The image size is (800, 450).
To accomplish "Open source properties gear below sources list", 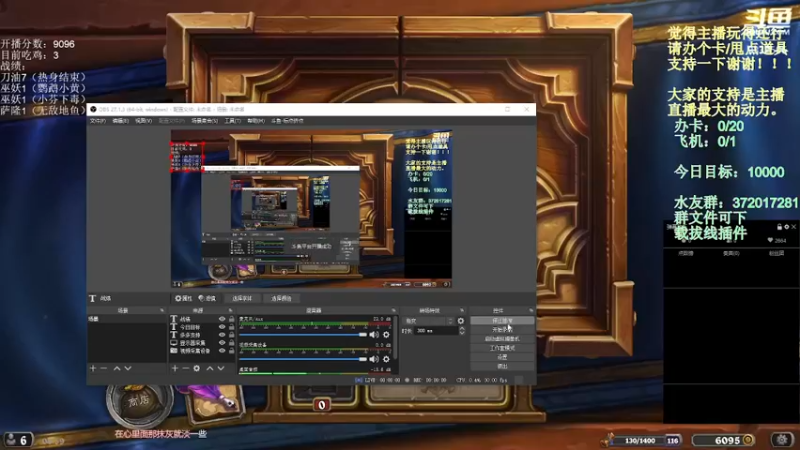I will [x=196, y=368].
